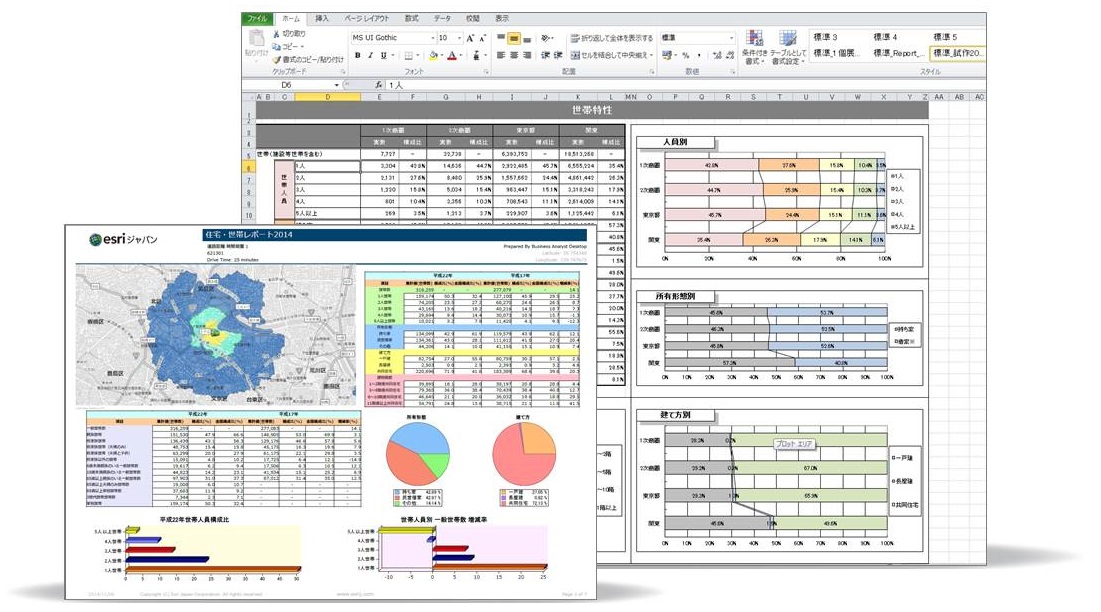Apply the 標準_Report cell style
The image size is (1101, 612).
coord(897,53)
